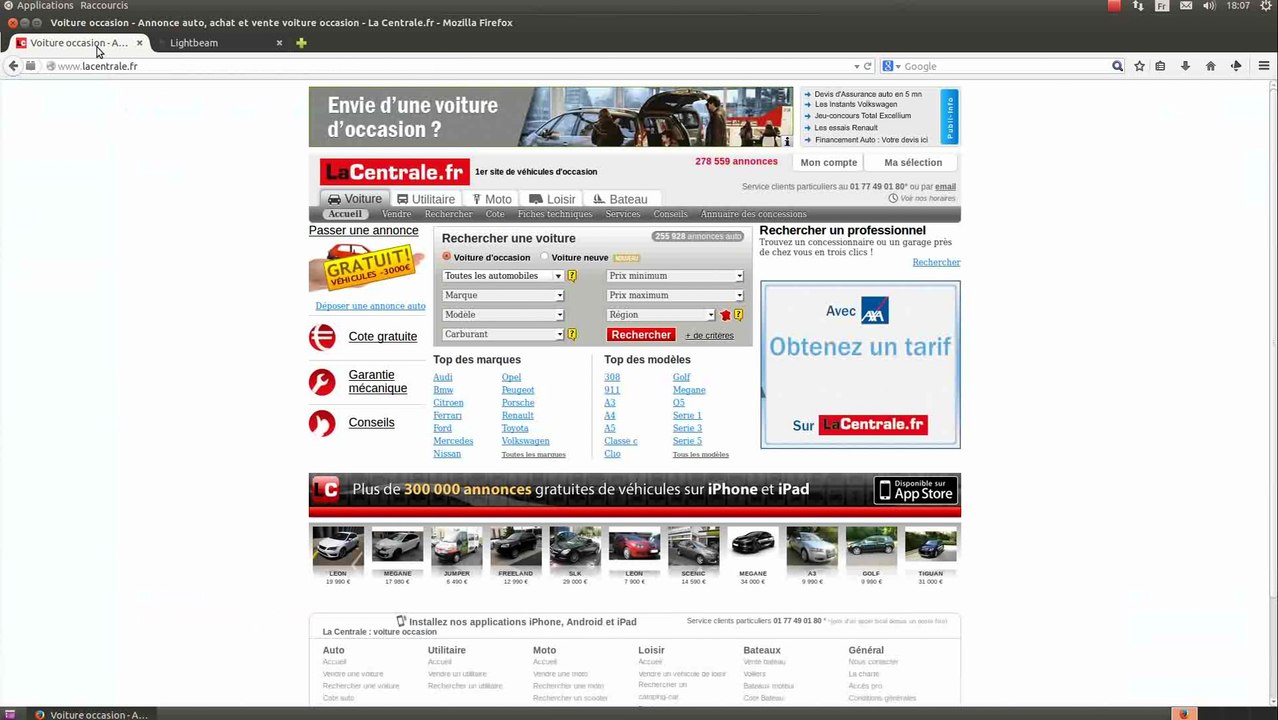1278x720 pixels.
Task: Click the help icon beside Carburant
Action: [572, 334]
